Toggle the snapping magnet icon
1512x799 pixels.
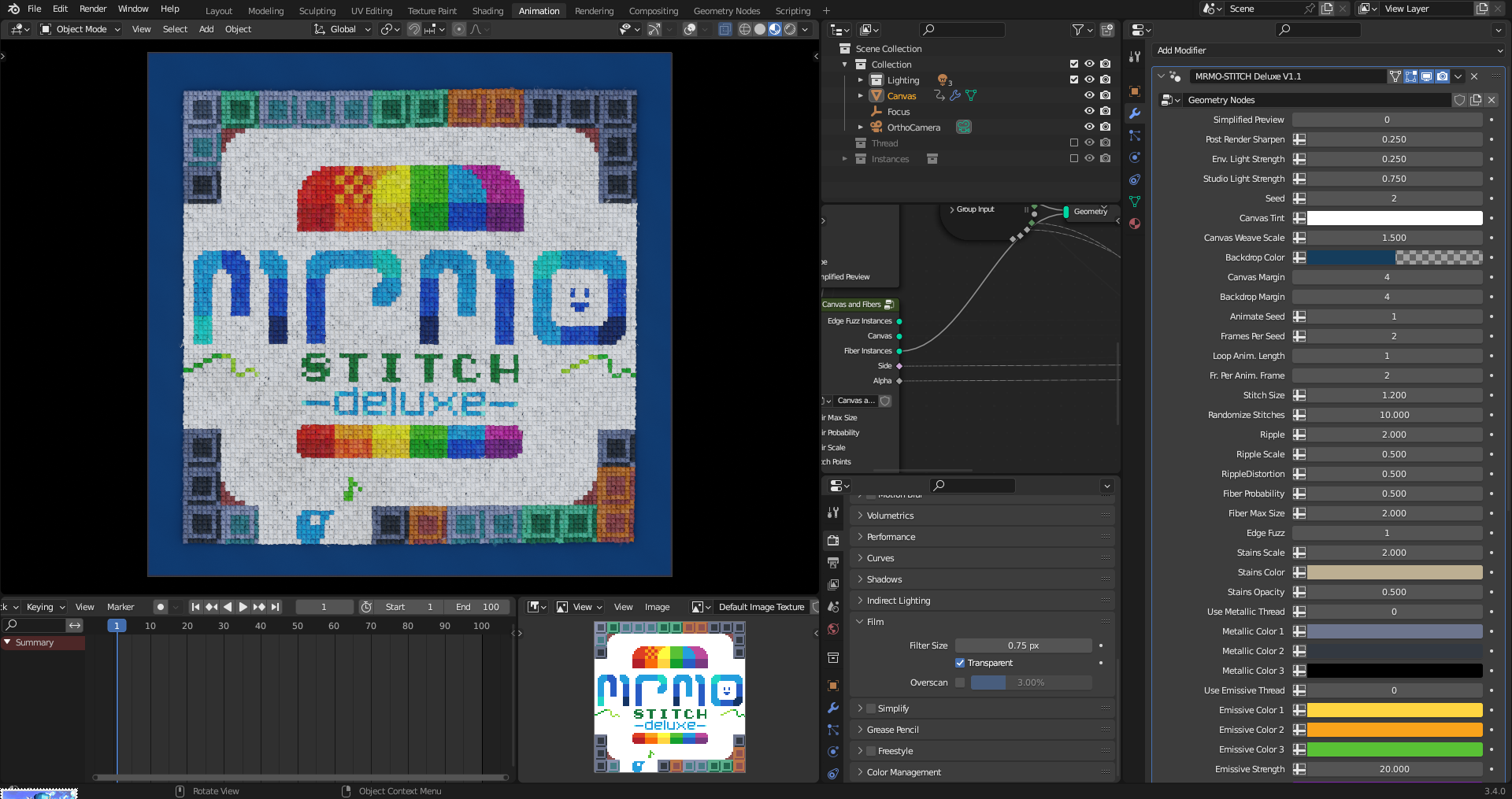coord(413,29)
